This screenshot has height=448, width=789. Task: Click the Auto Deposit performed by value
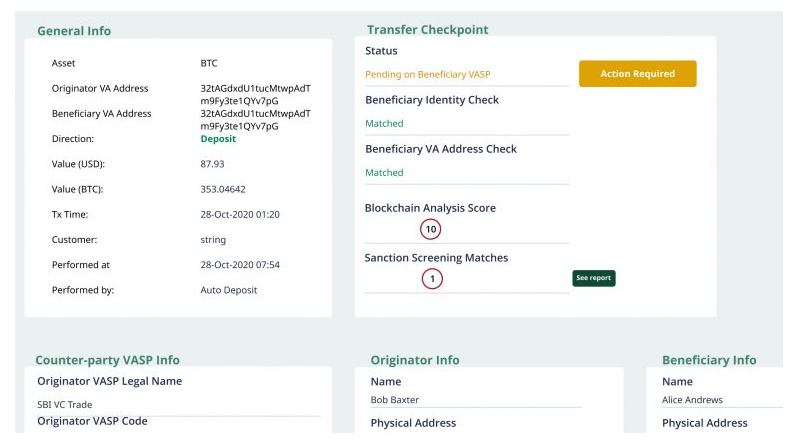229,291
